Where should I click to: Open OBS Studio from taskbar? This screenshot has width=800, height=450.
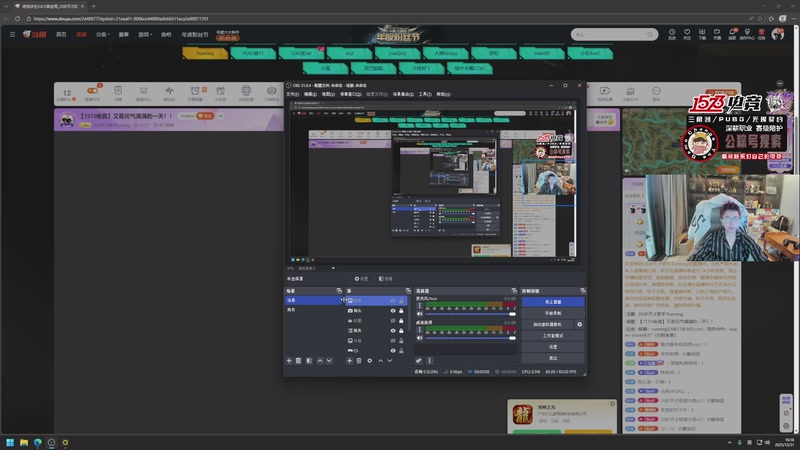pos(52,442)
